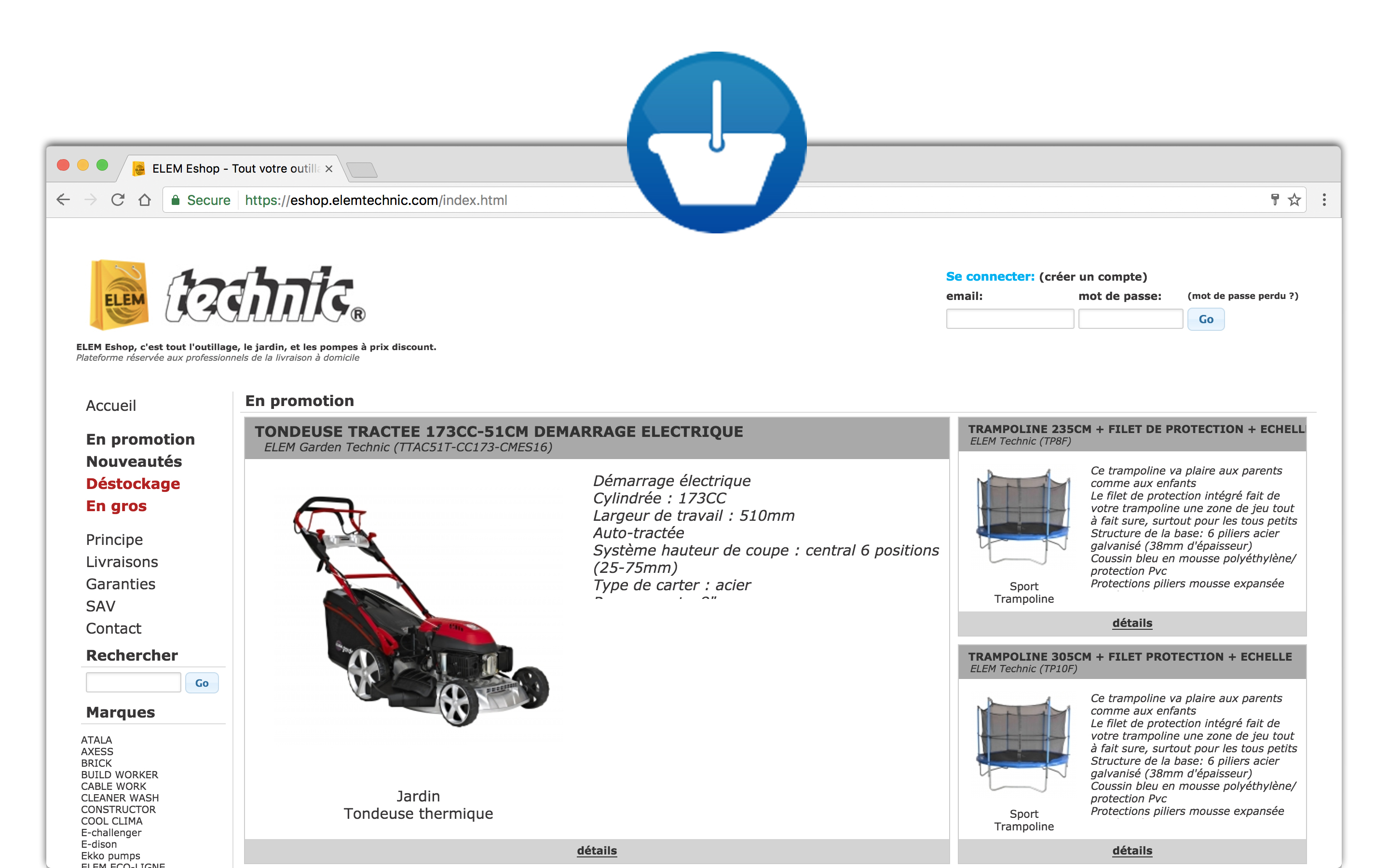This screenshot has width=1389, height=868.
Task: Select ATALA brand
Action: pos(96,740)
